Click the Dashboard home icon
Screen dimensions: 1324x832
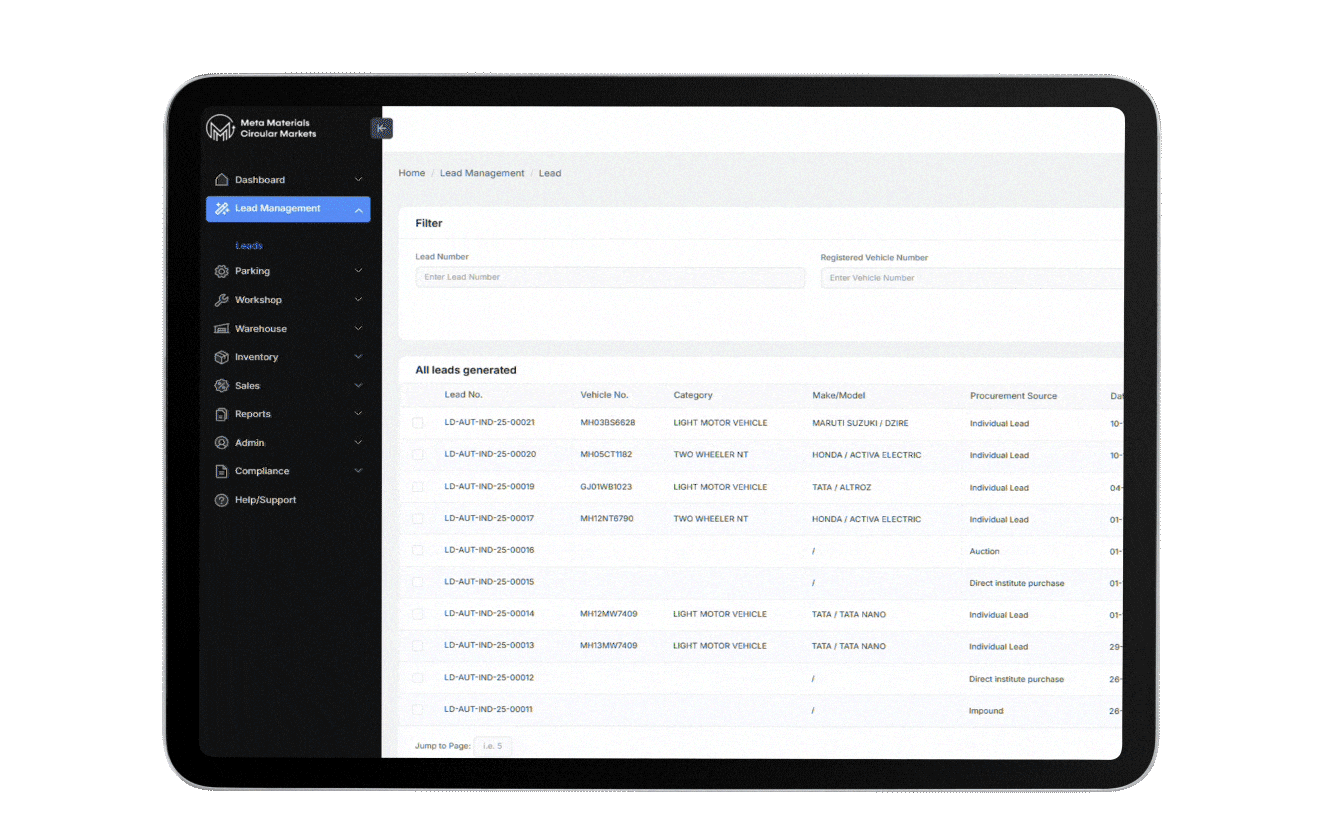point(222,180)
